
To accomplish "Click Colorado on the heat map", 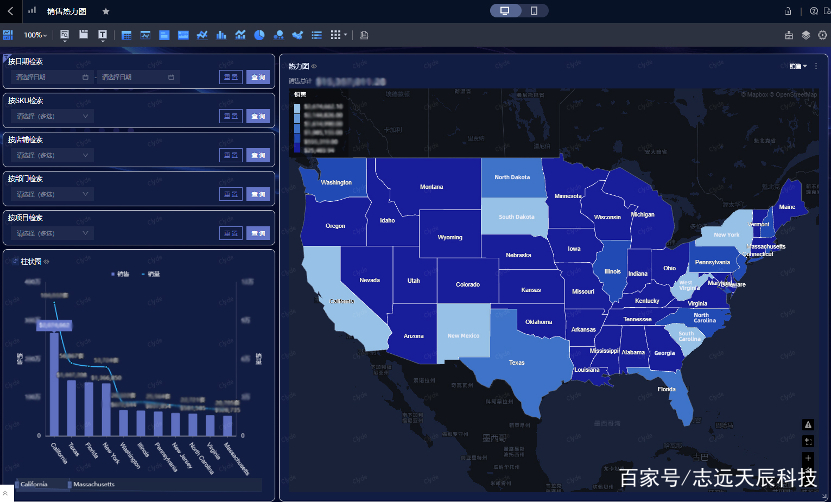I will [467, 284].
